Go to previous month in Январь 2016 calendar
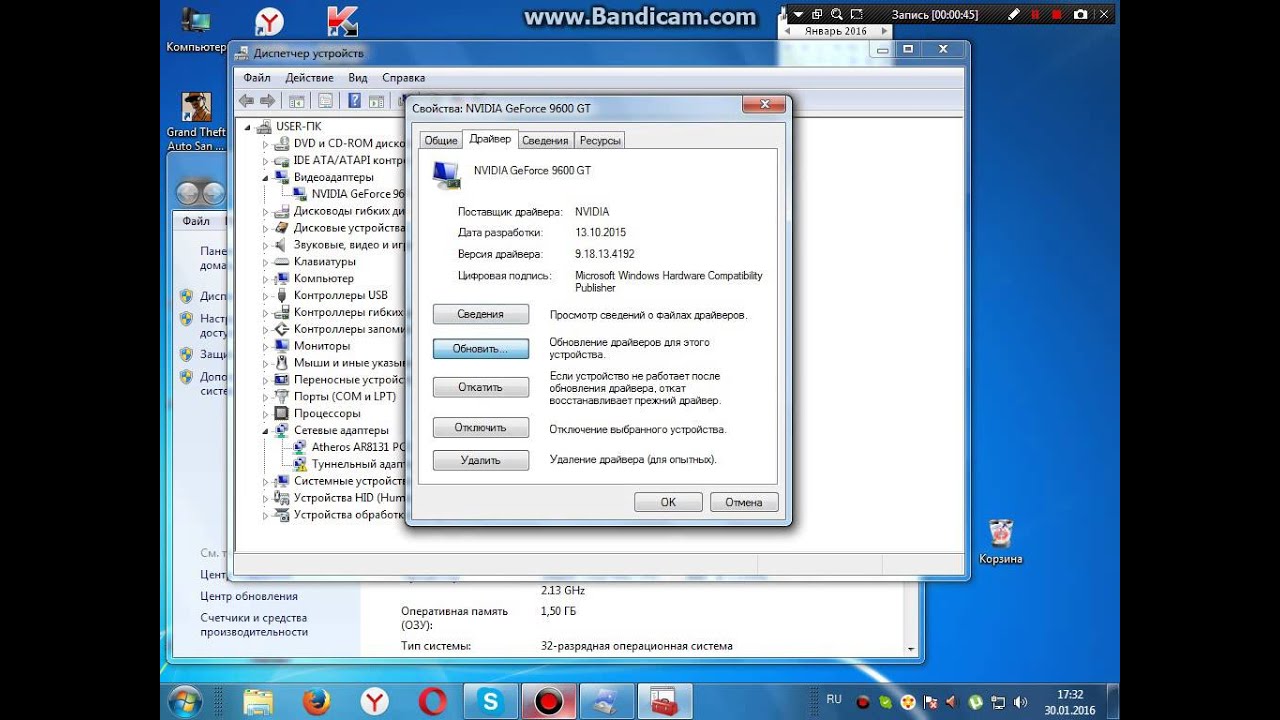1280x720 pixels. pyautogui.click(x=788, y=31)
